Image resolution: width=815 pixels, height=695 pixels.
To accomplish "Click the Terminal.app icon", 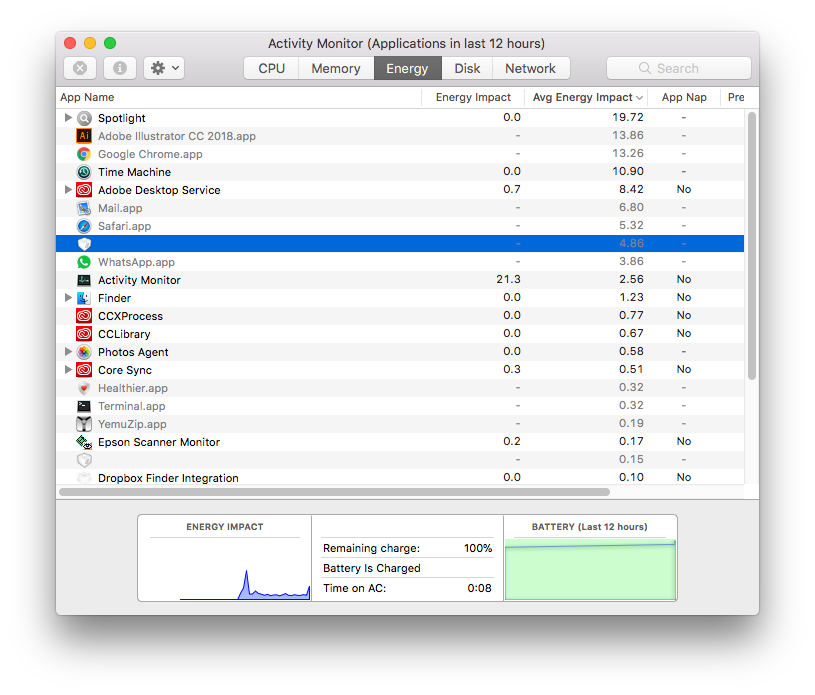I will (84, 406).
